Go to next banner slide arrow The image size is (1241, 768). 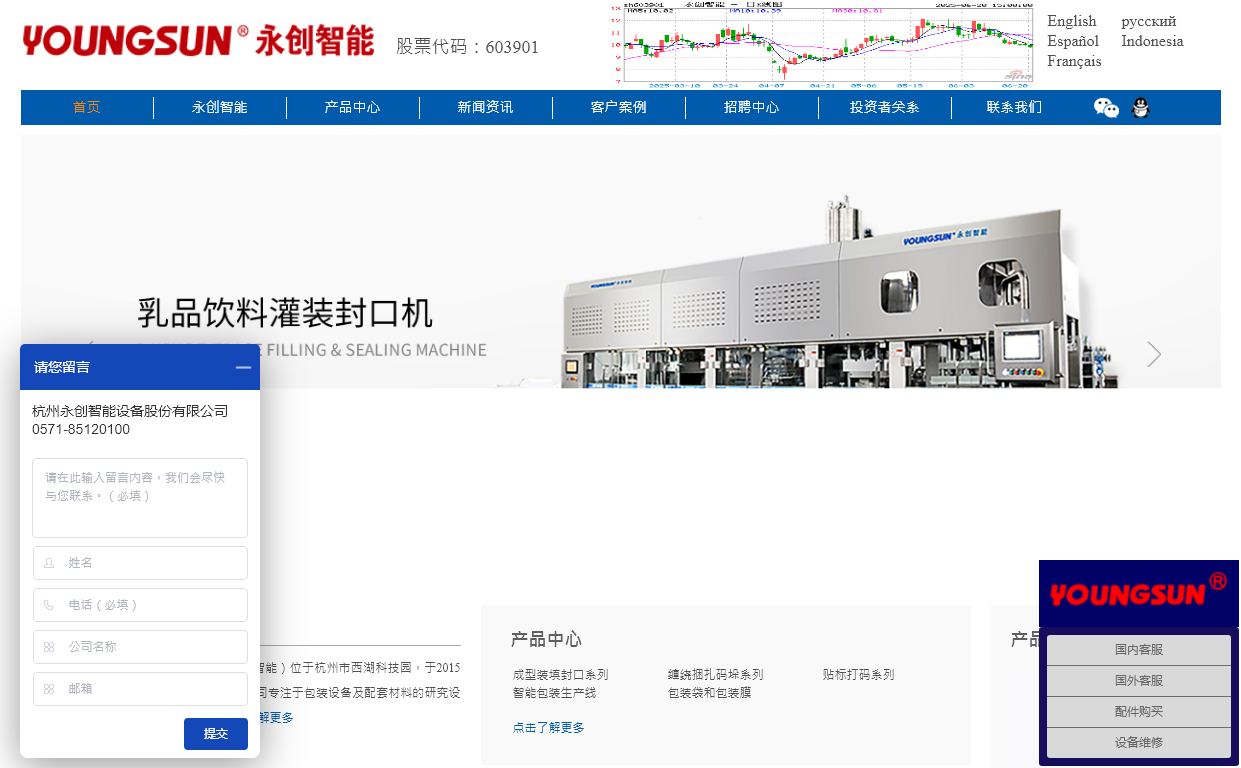[x=1154, y=354]
